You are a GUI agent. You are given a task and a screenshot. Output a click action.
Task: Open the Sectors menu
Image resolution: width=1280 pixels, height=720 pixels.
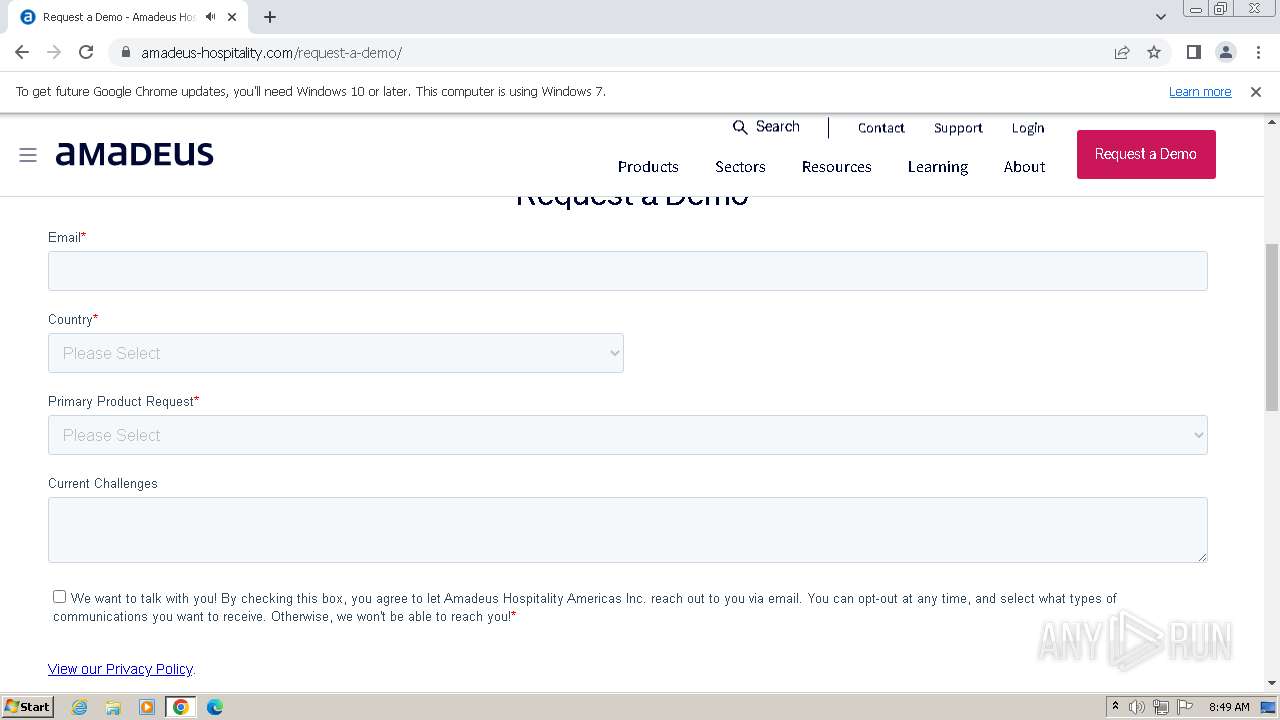pos(740,167)
